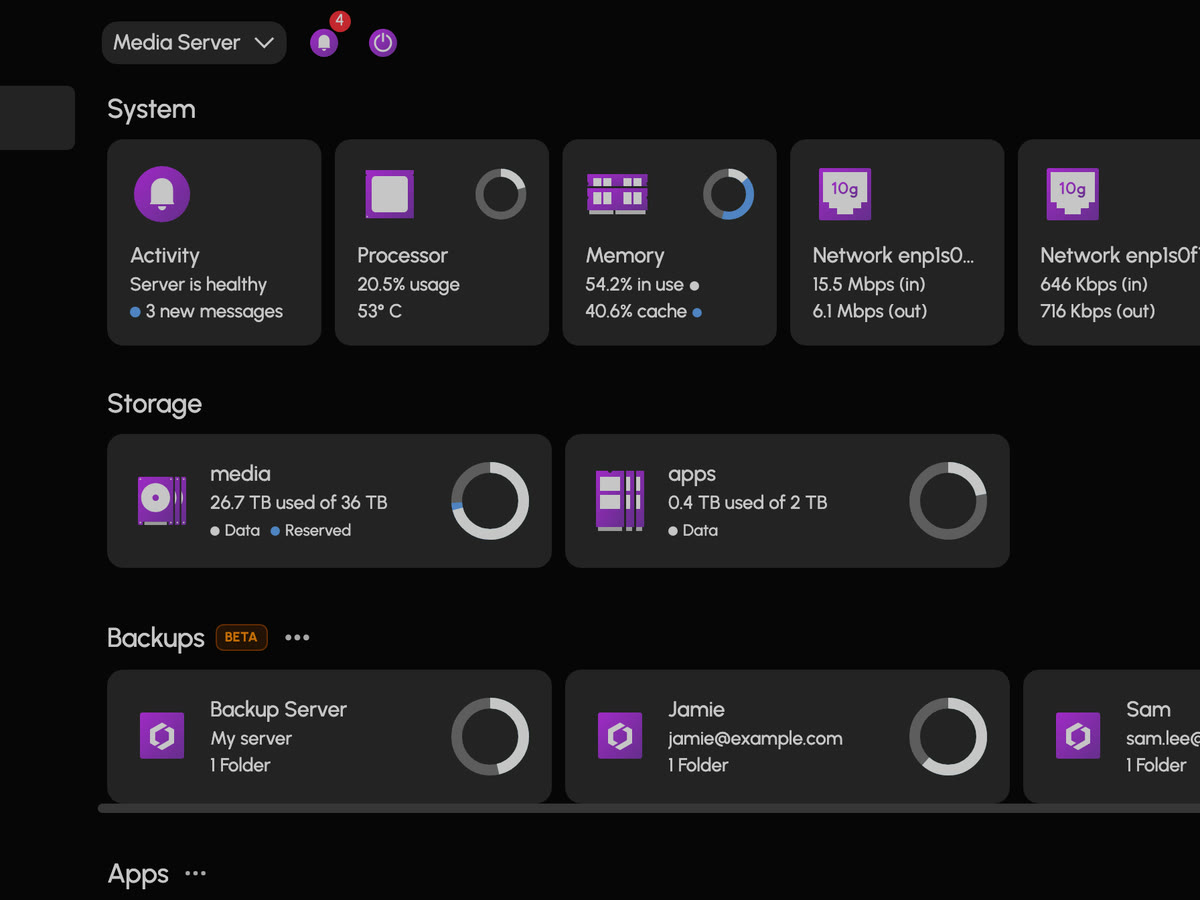Viewport: 1200px width, 900px height.
Task: Click the Backup Server cube icon
Action: (162, 736)
